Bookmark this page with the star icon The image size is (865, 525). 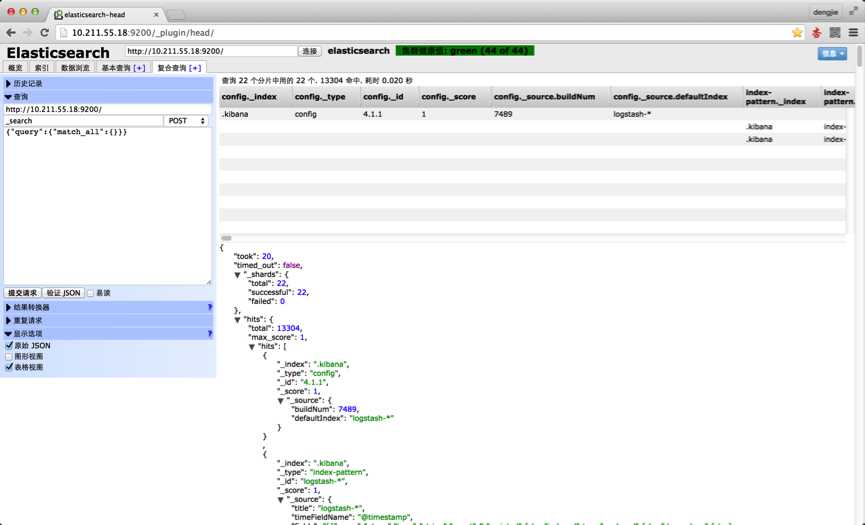pyautogui.click(x=797, y=33)
